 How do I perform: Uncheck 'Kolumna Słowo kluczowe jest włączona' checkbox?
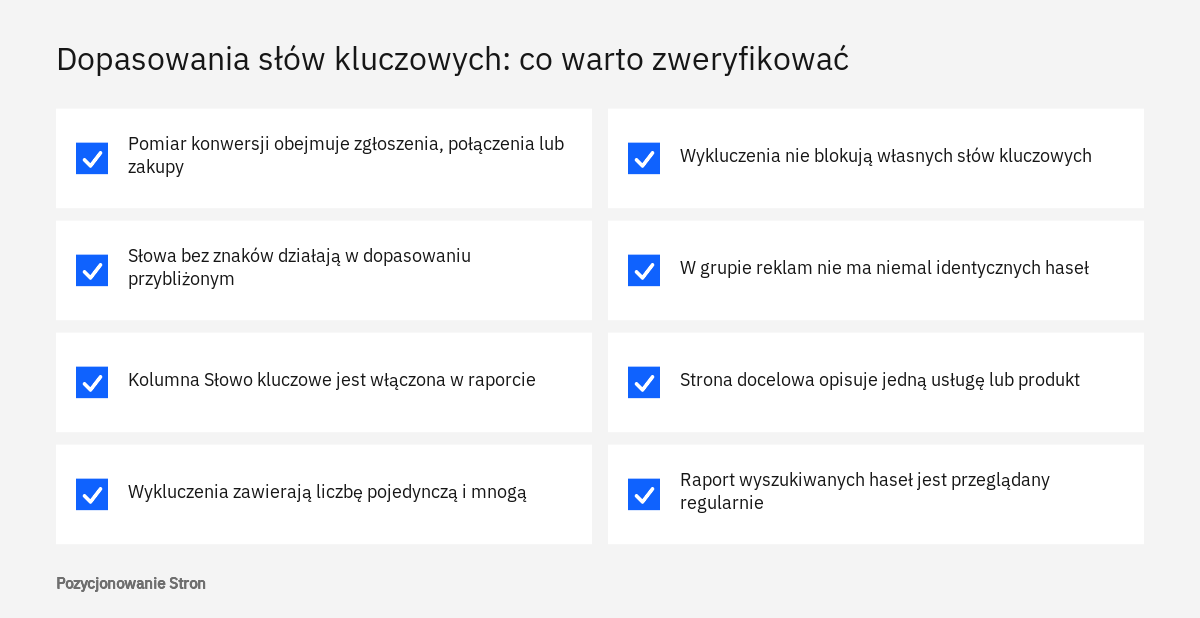point(92,382)
